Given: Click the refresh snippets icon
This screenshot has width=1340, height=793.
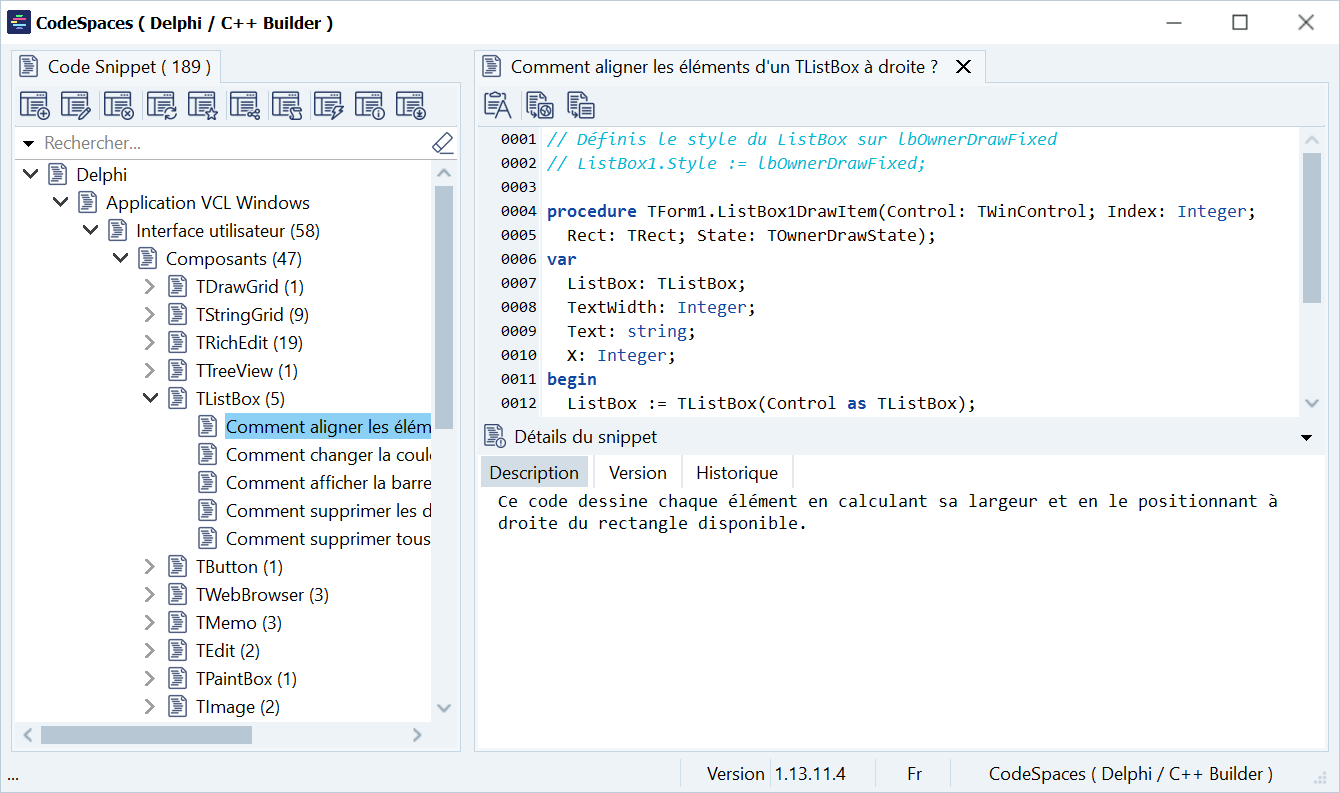Looking at the screenshot, I should pos(161,105).
